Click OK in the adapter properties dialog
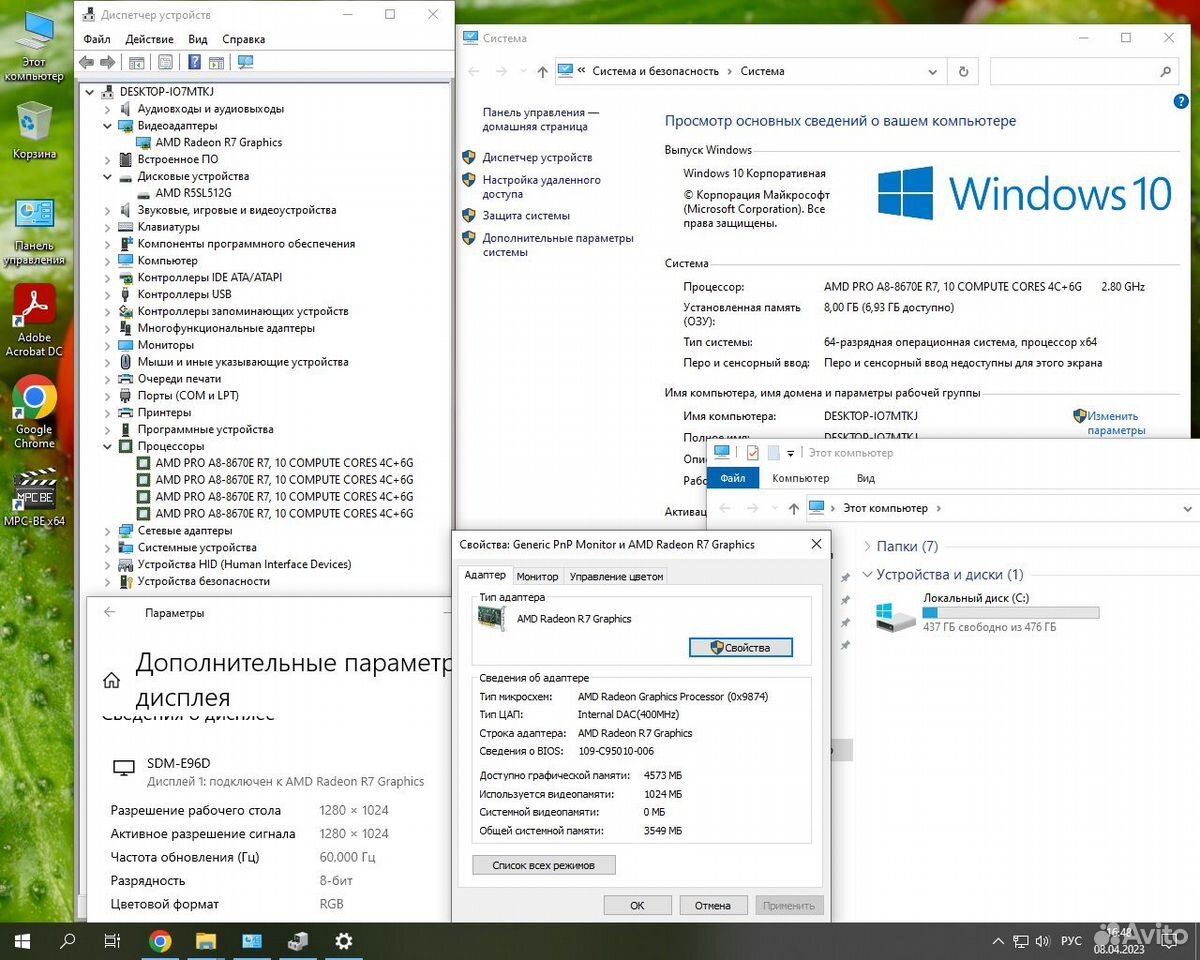This screenshot has height=960, width=1200. (x=637, y=905)
